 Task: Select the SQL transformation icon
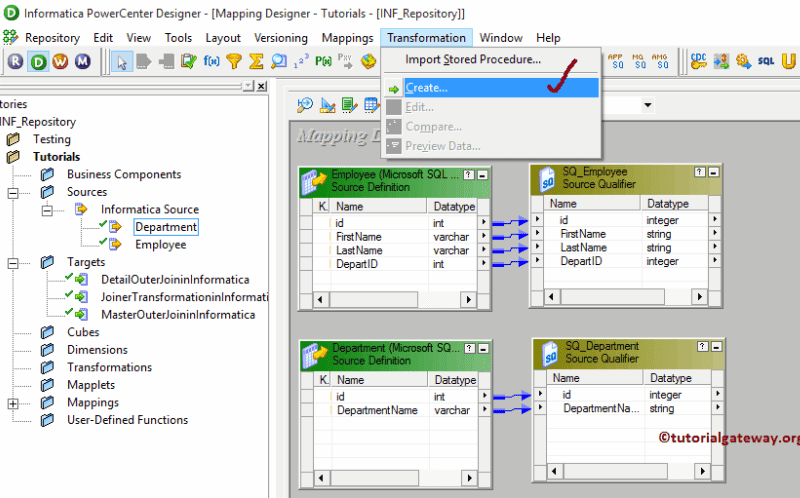766,61
